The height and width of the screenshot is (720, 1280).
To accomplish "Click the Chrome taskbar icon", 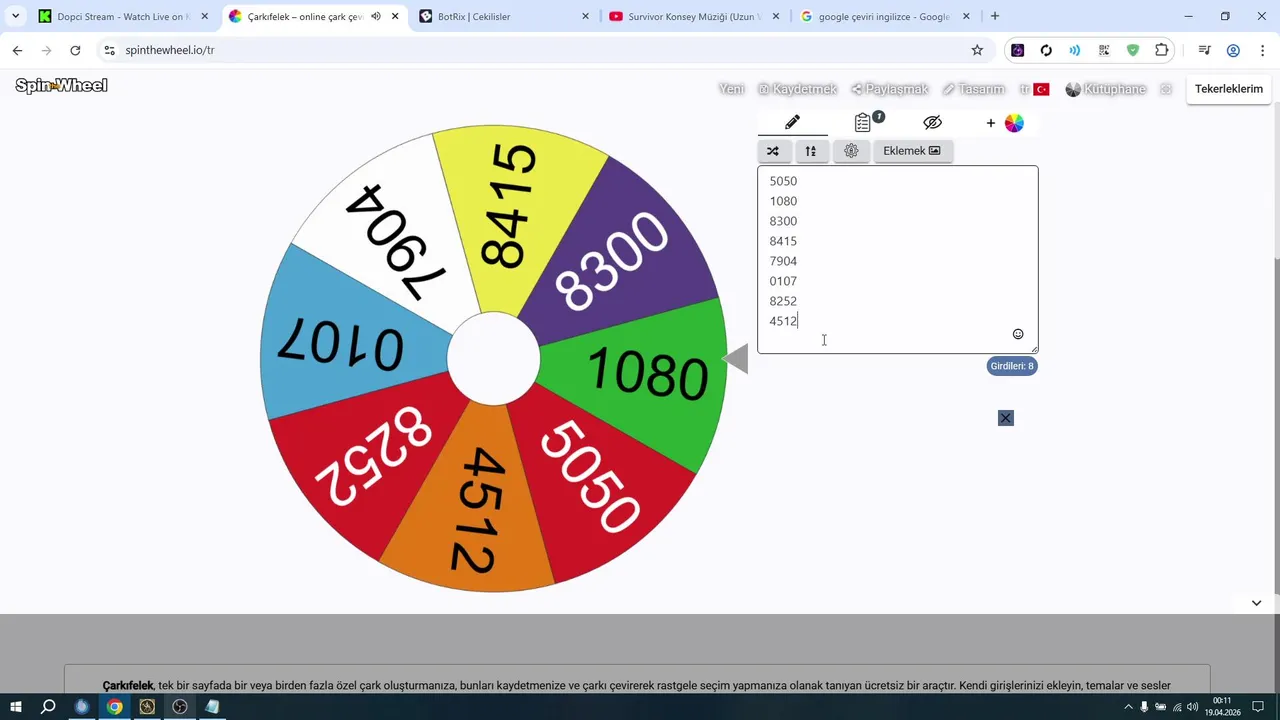I will [x=115, y=707].
